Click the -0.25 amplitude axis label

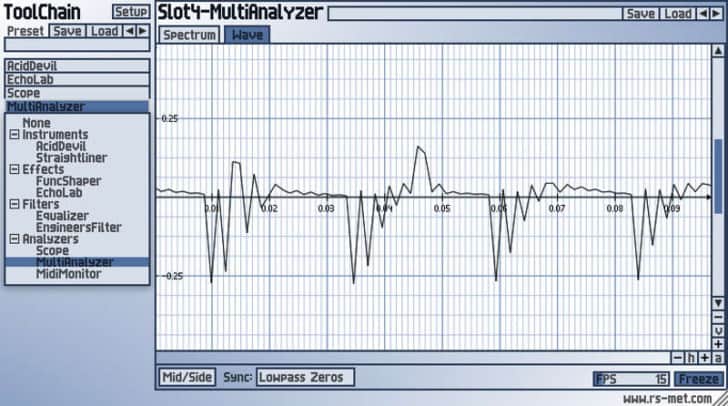tap(173, 276)
